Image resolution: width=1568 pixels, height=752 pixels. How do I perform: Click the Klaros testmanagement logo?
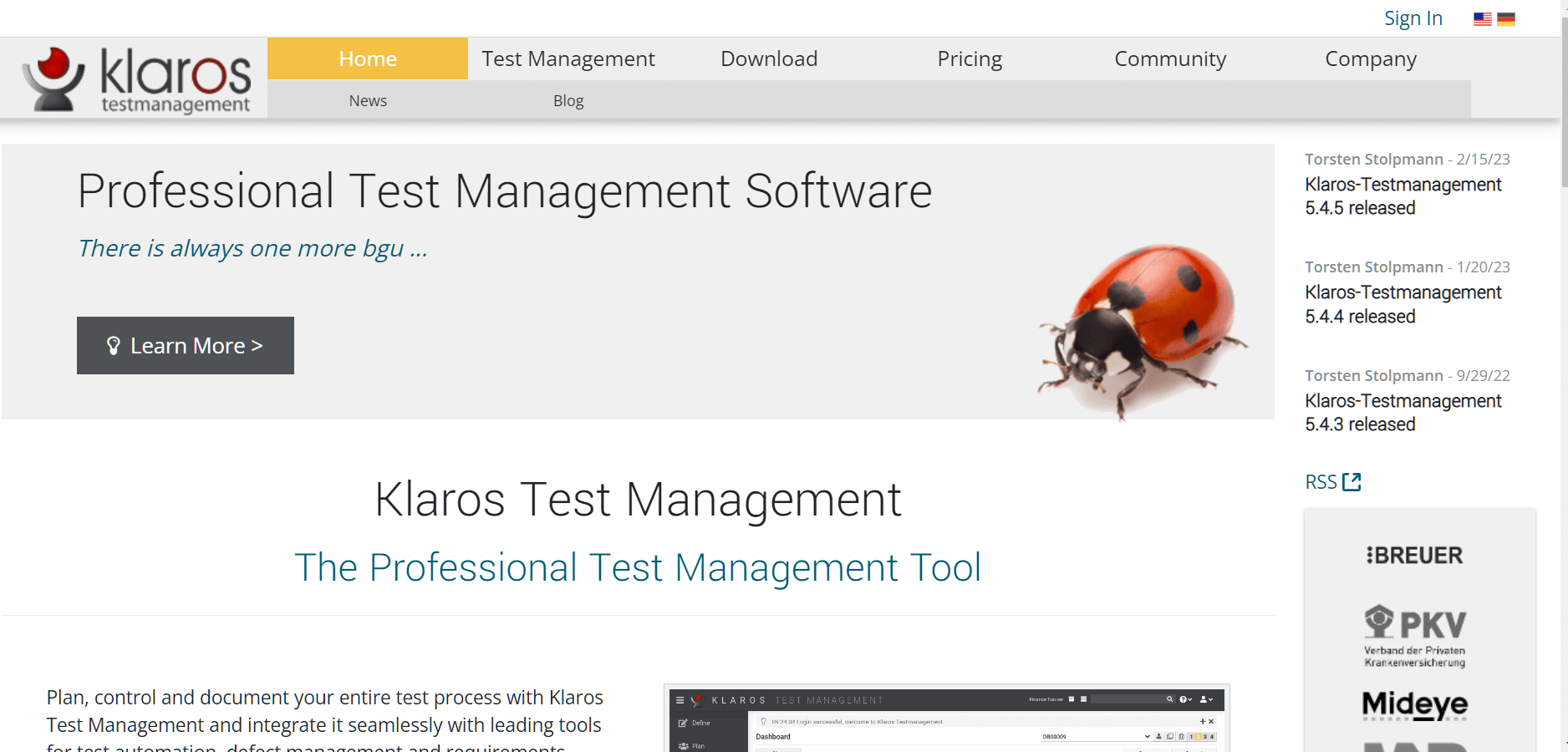pyautogui.click(x=136, y=79)
